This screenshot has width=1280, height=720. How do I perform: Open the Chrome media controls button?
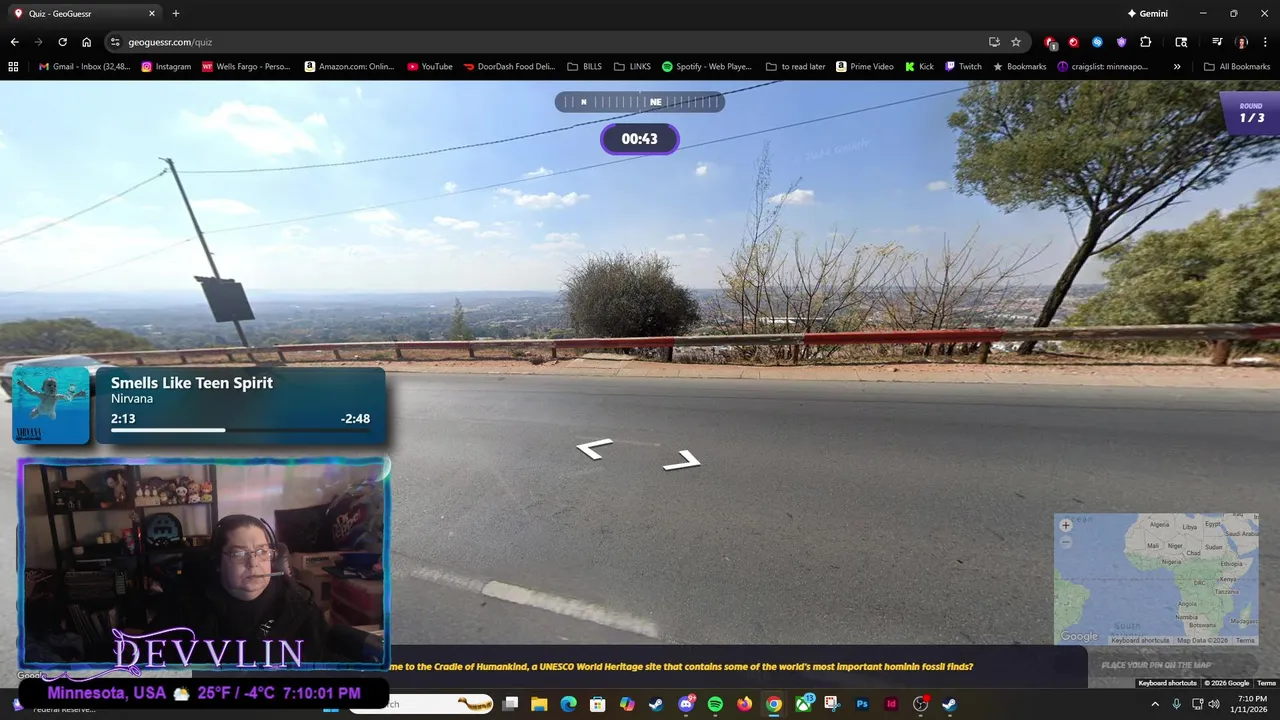[1217, 42]
